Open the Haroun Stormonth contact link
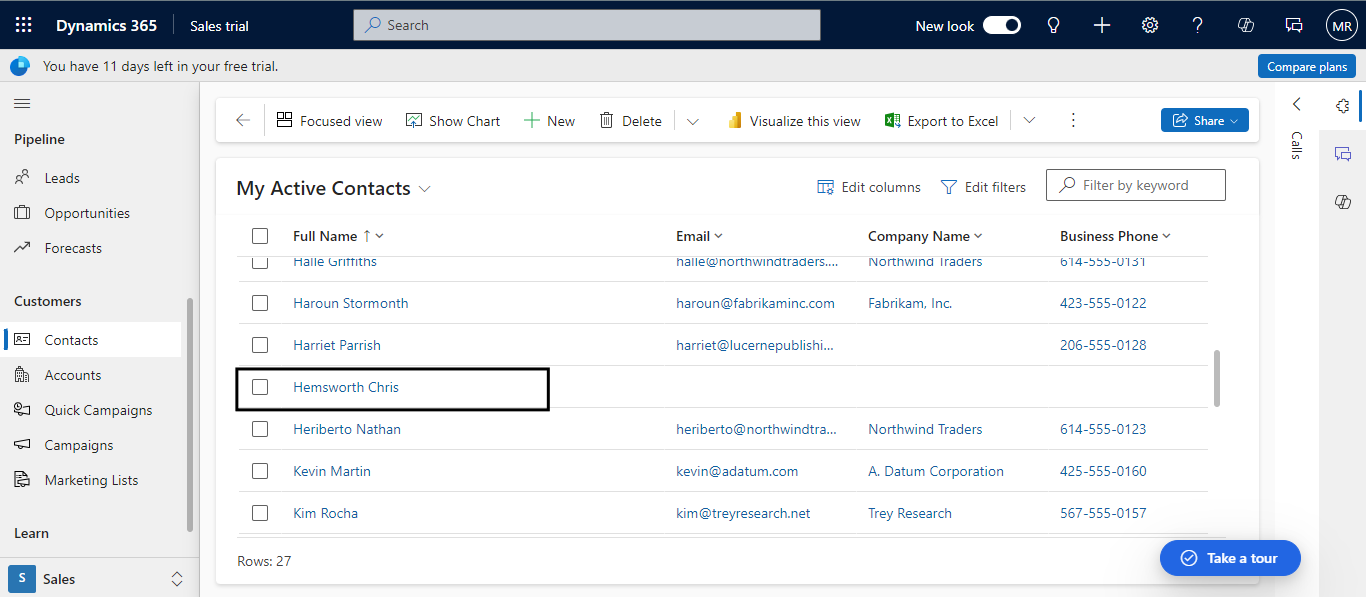This screenshot has height=597, width=1366. click(350, 303)
